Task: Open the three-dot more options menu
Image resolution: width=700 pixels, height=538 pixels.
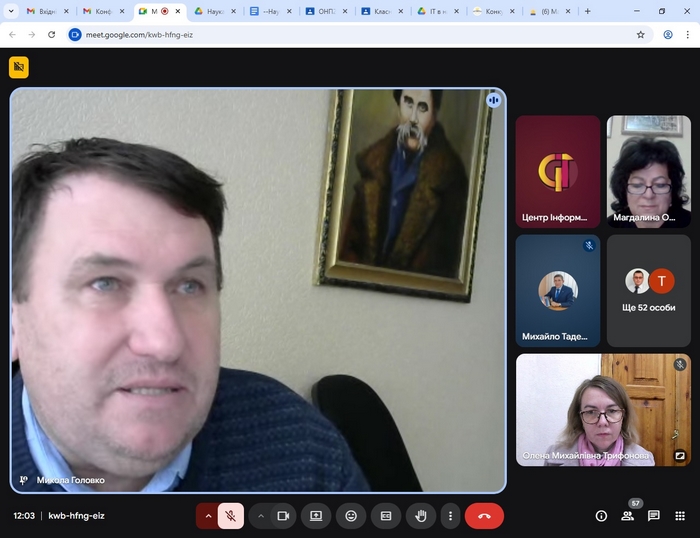Action: (x=451, y=516)
